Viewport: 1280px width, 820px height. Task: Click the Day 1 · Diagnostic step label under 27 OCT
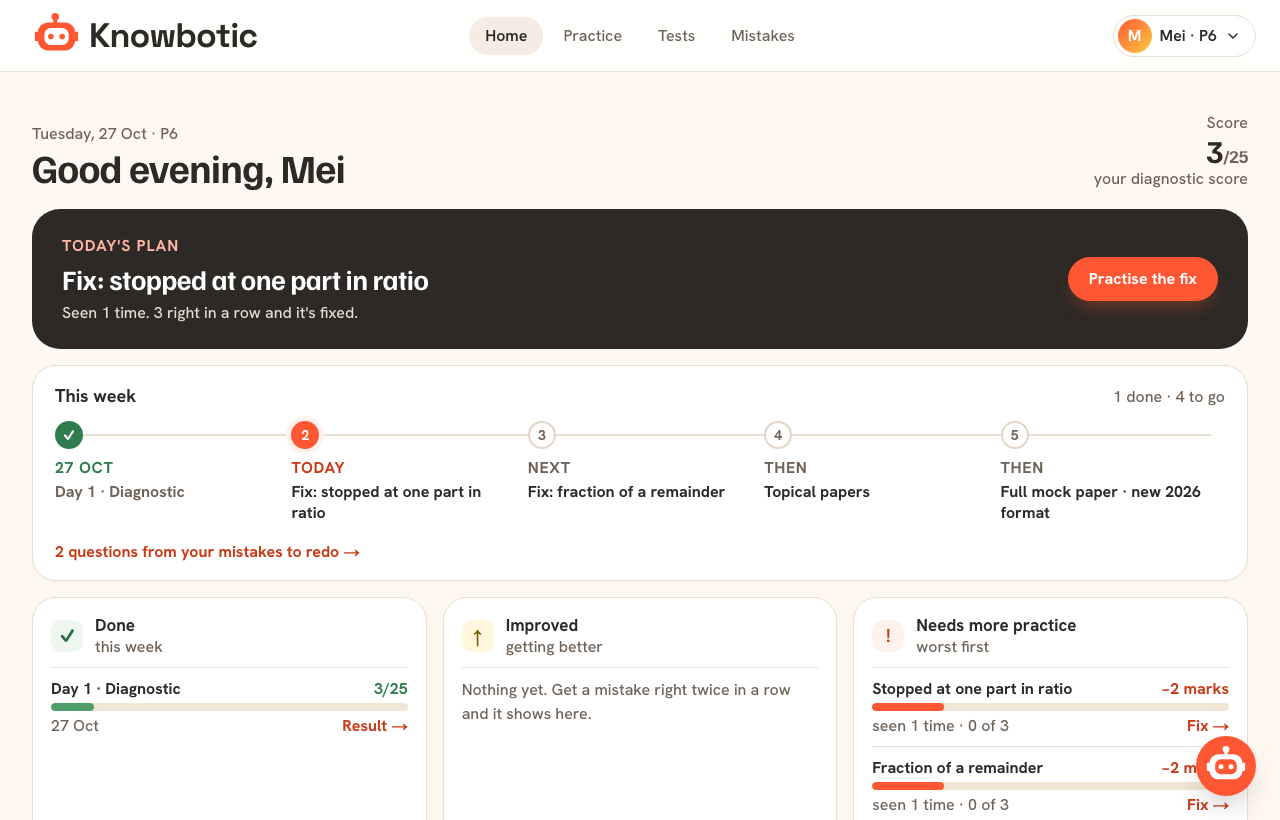pyautogui.click(x=120, y=492)
